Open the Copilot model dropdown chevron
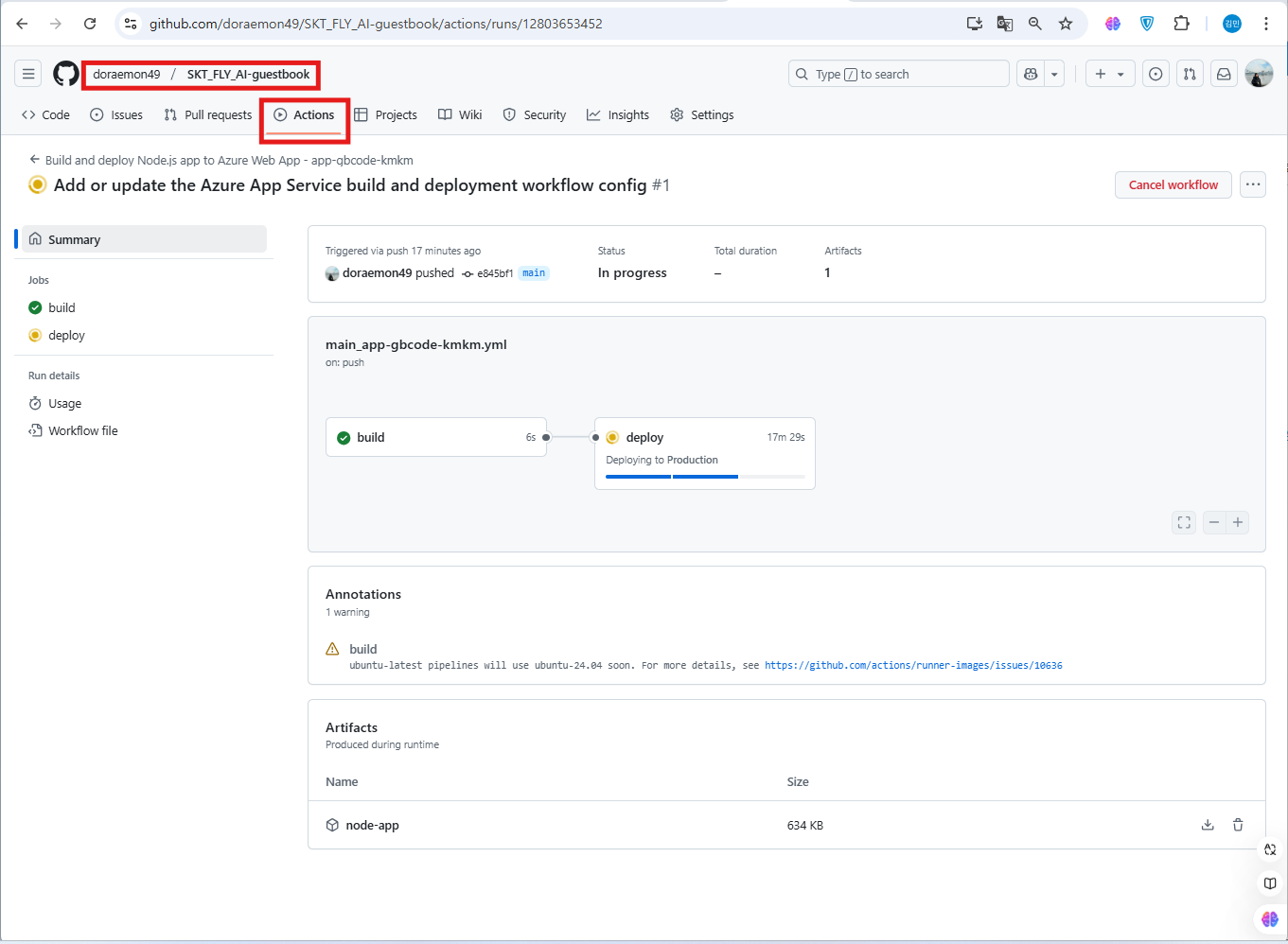This screenshot has width=1288, height=944. (x=1053, y=73)
